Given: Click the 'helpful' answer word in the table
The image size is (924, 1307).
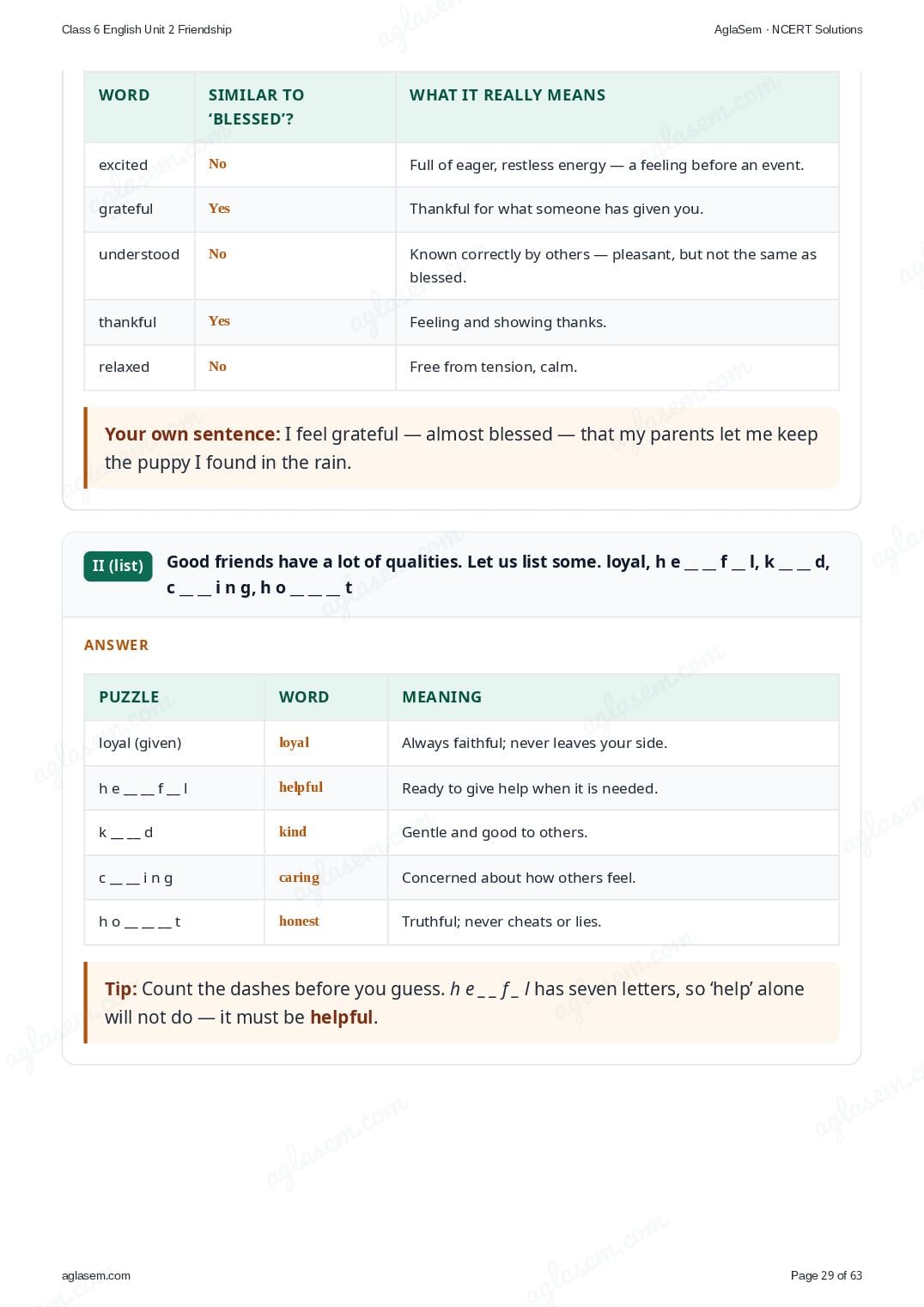Looking at the screenshot, I should [301, 787].
